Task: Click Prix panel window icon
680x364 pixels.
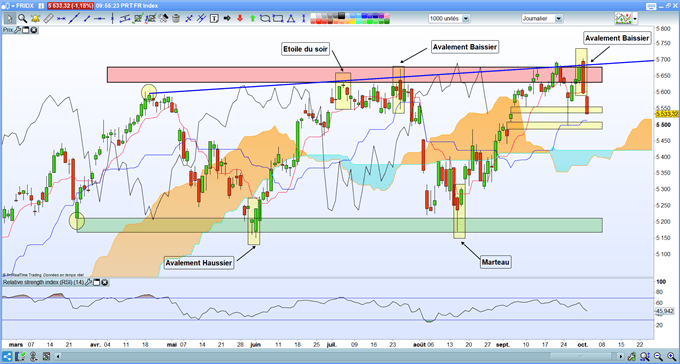Action: (25, 30)
